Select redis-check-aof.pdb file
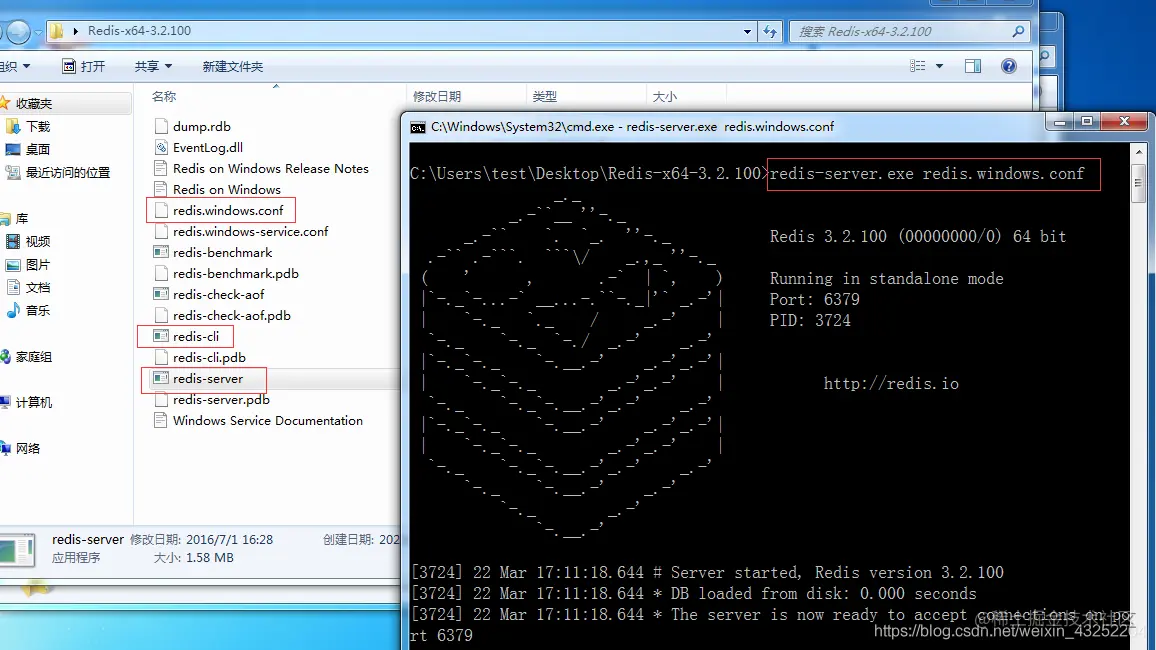This screenshot has height=650, width=1156. (x=223, y=315)
